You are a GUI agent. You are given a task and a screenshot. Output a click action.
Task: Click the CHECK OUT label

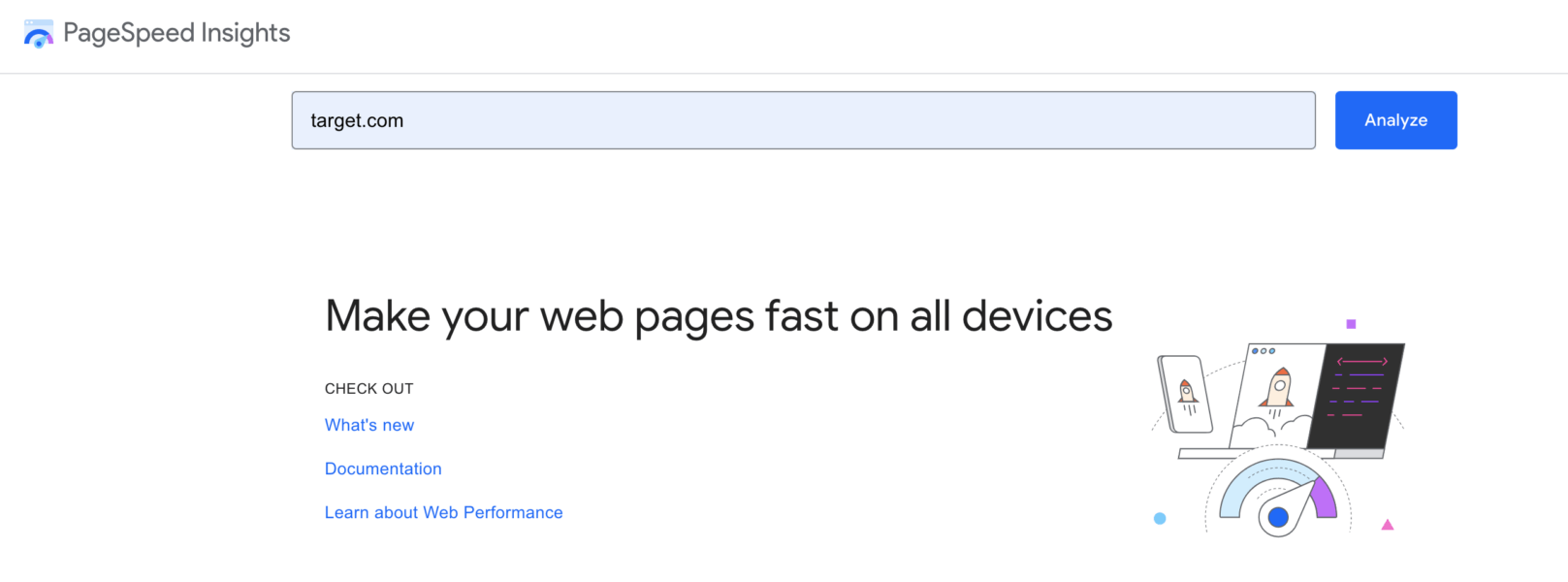pos(368,389)
